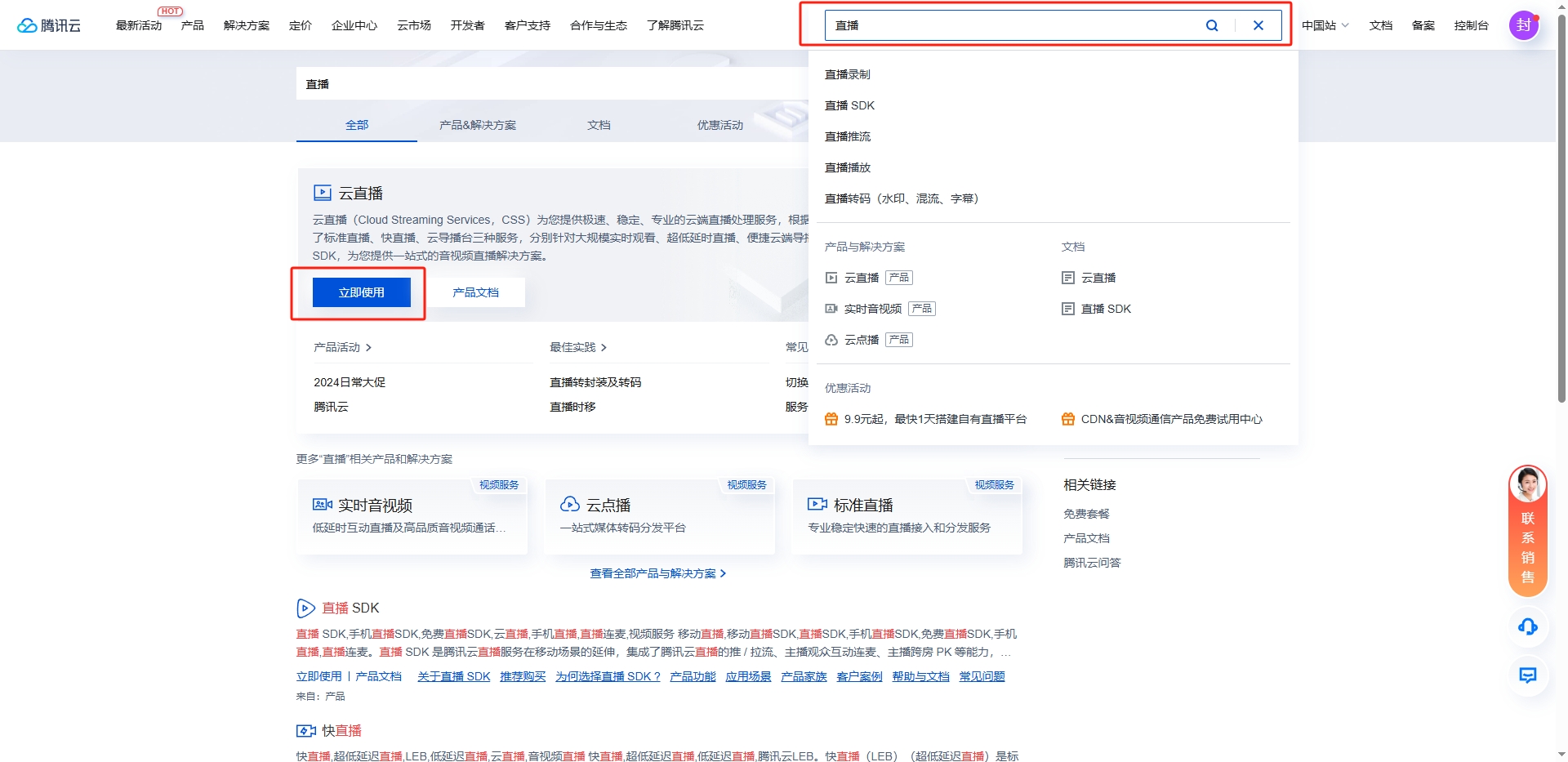
Task: Expand 最佳实践 section chevron
Action: (604, 347)
